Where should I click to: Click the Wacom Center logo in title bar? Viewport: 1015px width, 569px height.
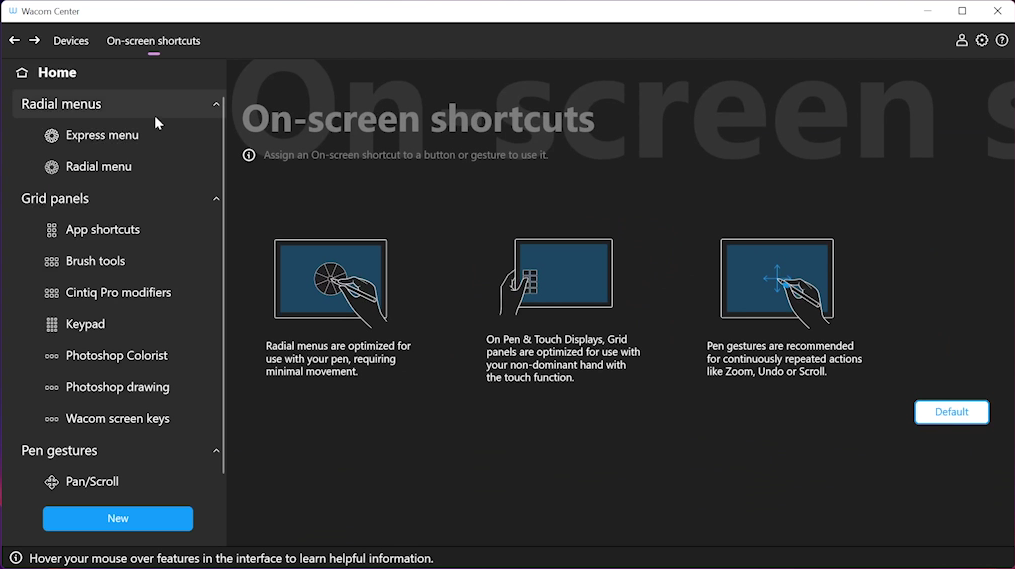click(x=13, y=11)
